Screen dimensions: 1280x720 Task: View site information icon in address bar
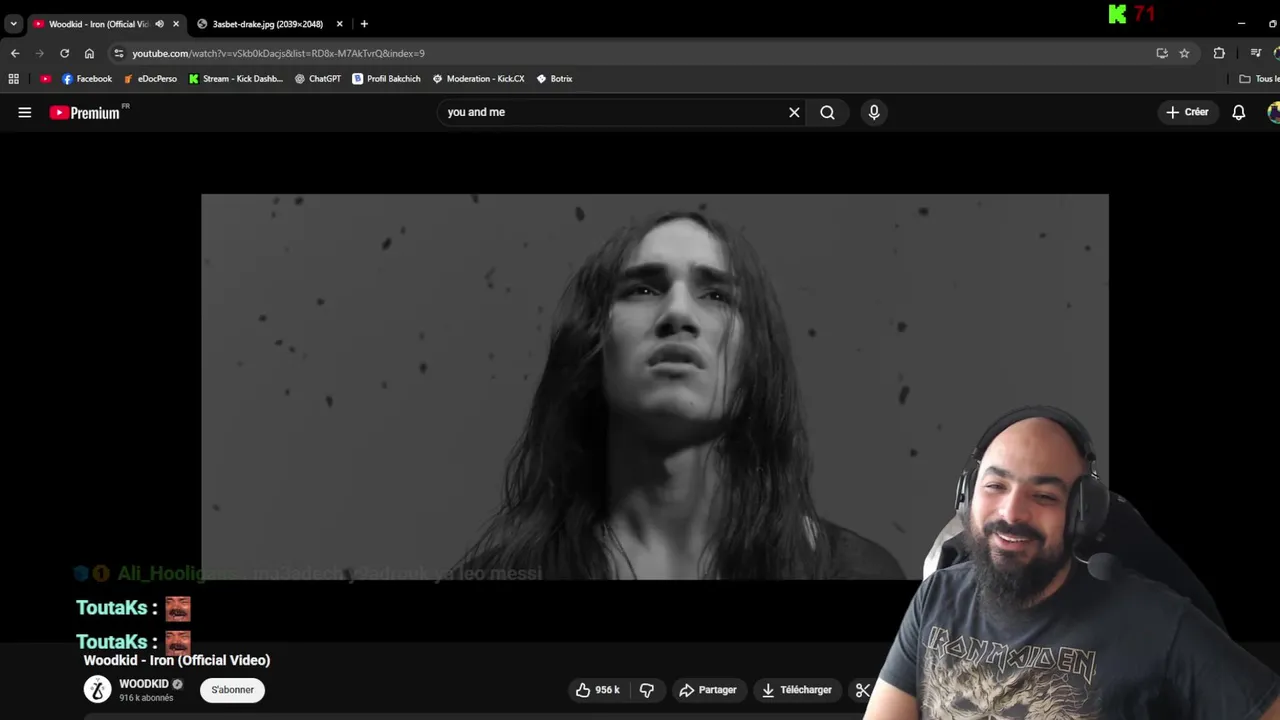[119, 53]
